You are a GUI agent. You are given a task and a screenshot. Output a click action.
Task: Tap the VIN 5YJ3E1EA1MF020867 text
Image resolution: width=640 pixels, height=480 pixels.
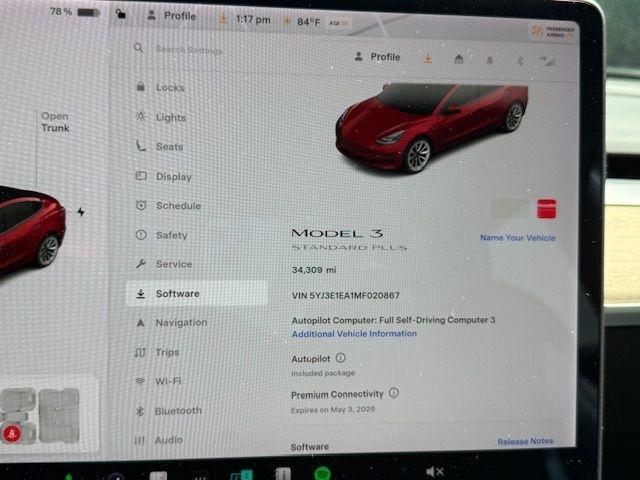click(346, 295)
